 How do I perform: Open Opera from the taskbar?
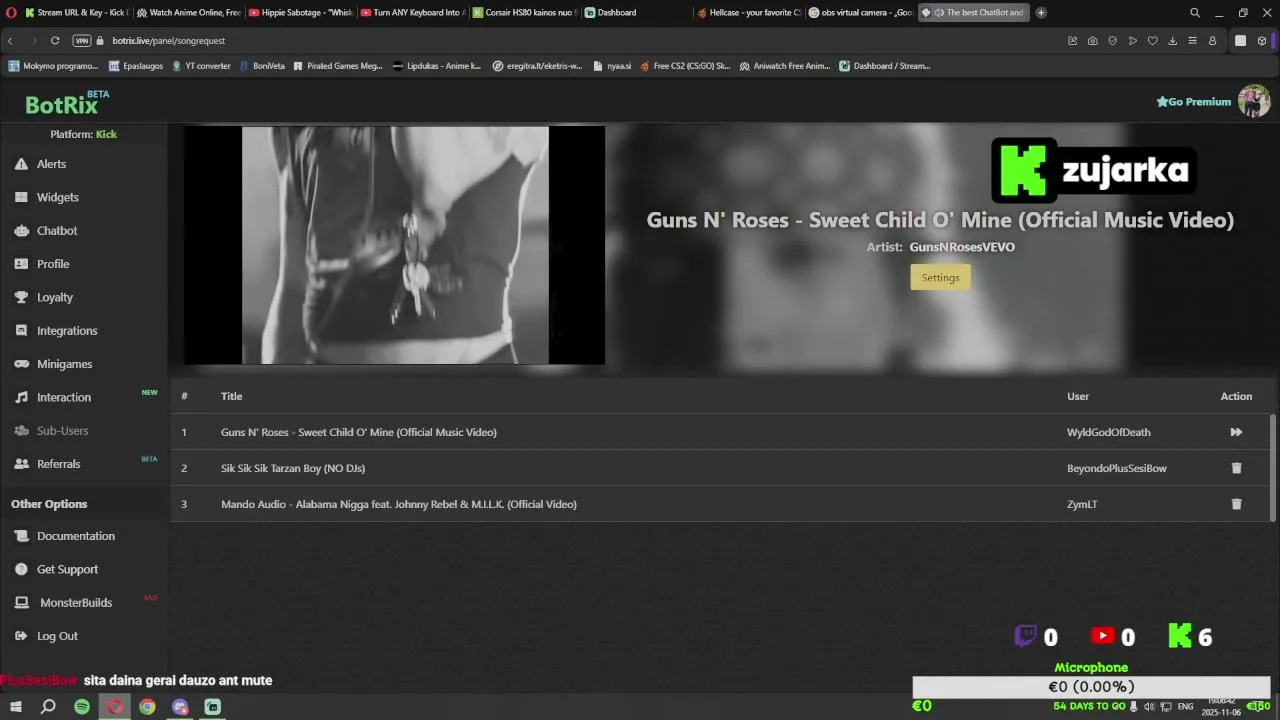pyautogui.click(x=115, y=707)
